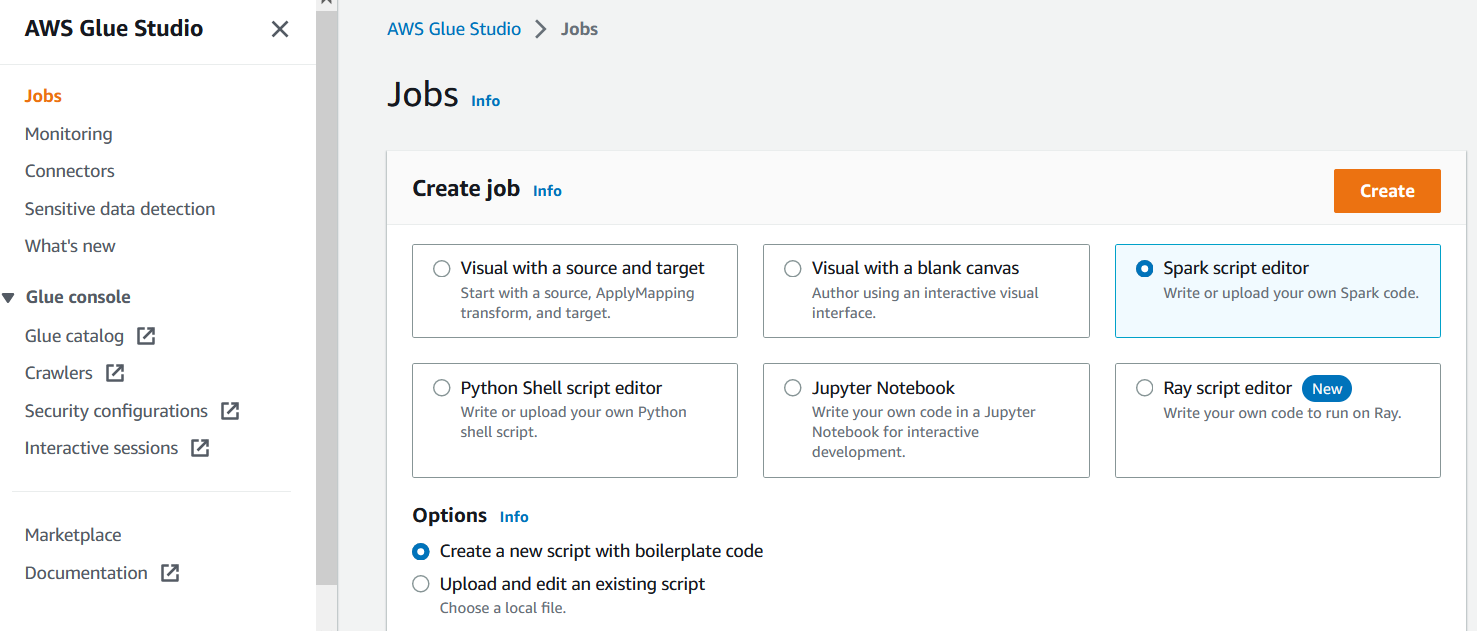Click the Crawlers external link icon
Viewport: 1477px width, 631px height.
115,373
